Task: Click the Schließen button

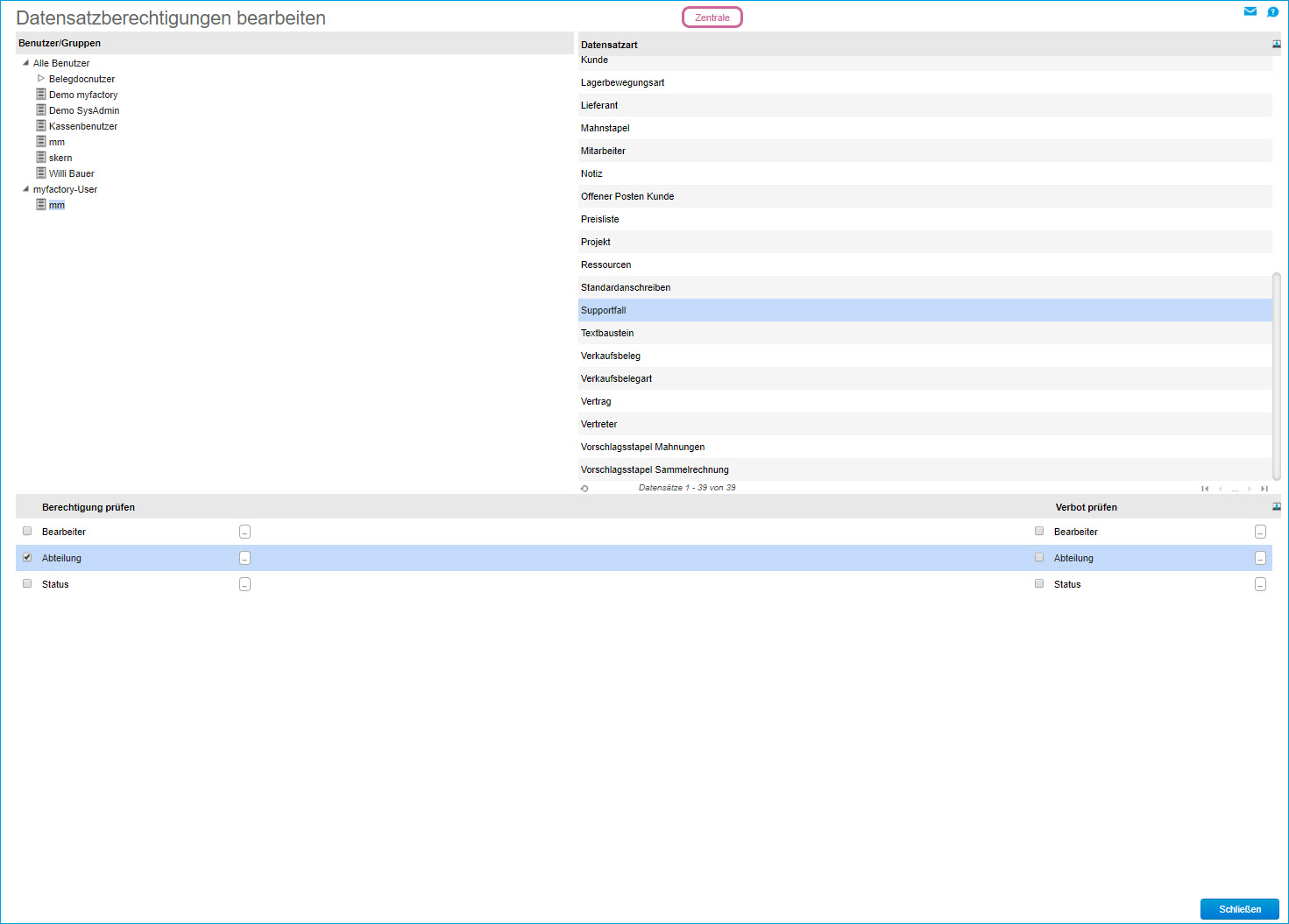Action: (x=1239, y=909)
